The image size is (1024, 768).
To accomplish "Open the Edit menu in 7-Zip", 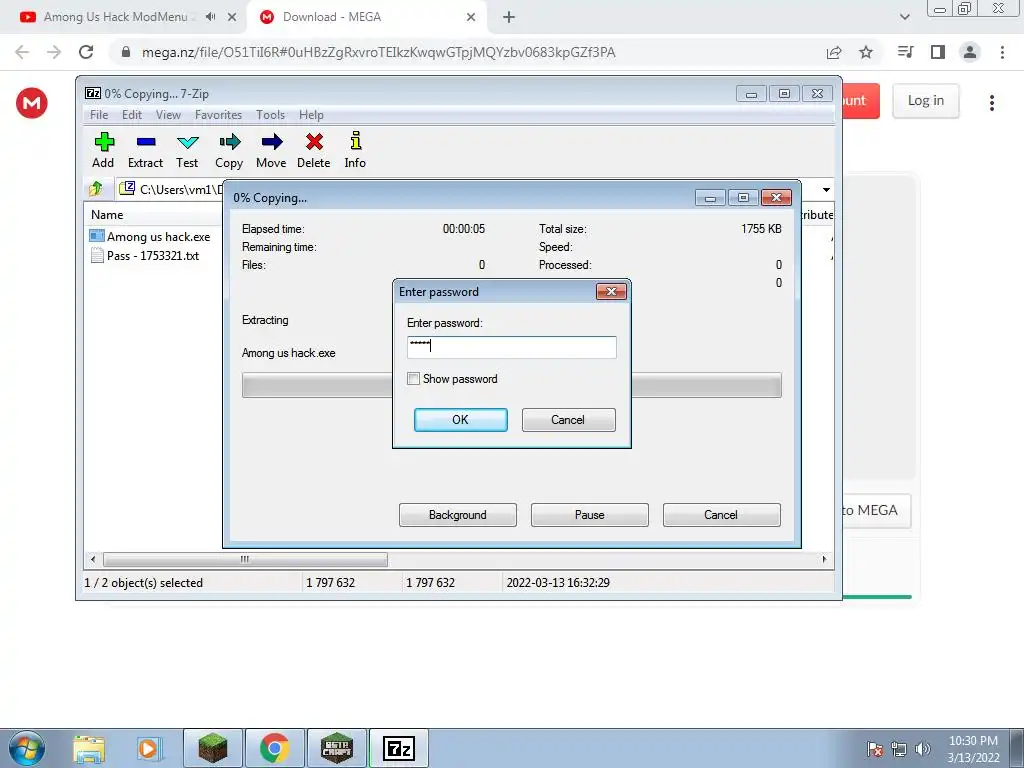I will click(132, 115).
